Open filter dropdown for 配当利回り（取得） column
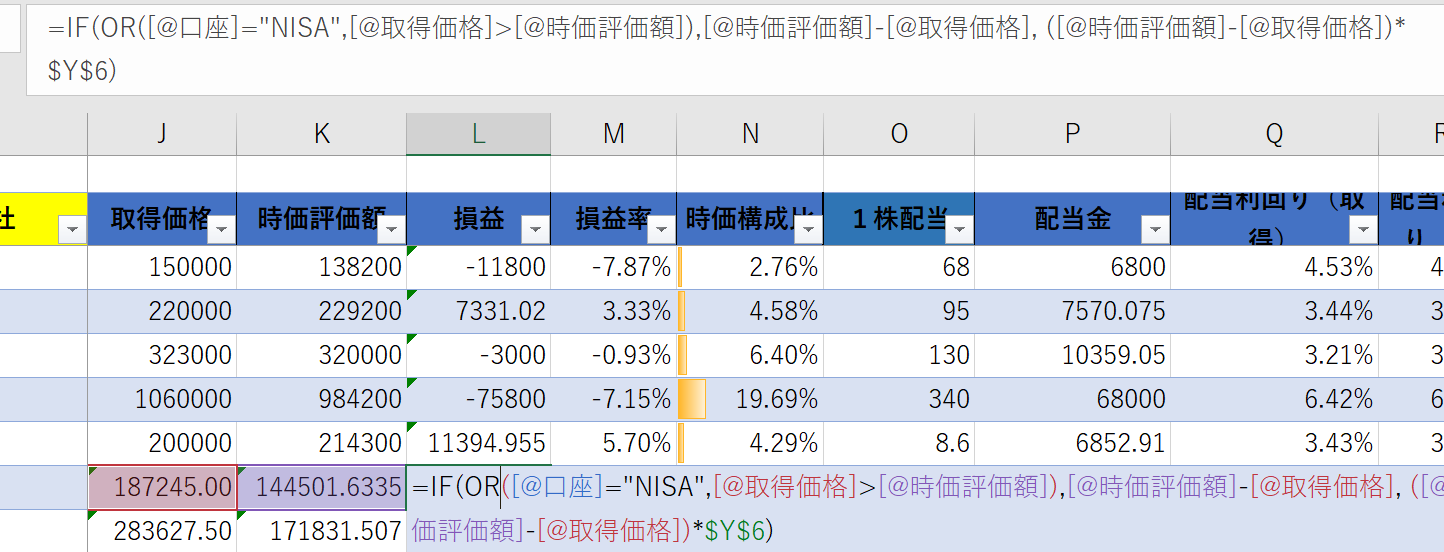The image size is (1444, 552). 1363,230
